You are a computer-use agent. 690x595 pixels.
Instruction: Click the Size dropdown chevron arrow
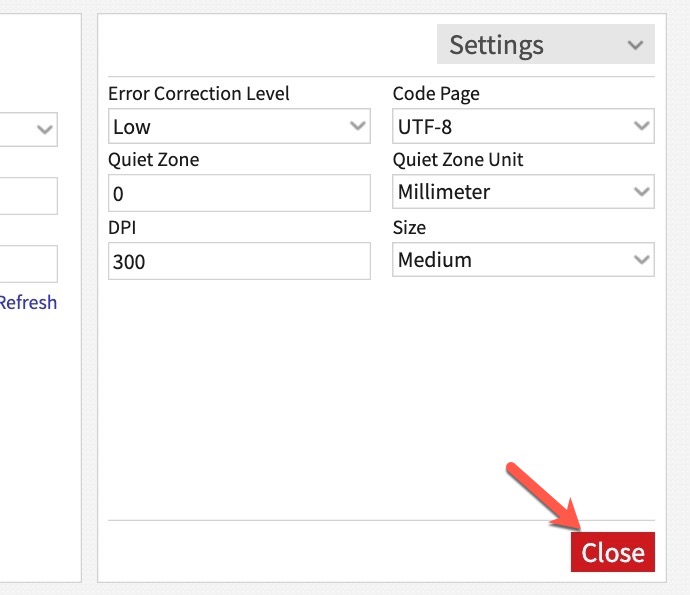pyautogui.click(x=642, y=260)
